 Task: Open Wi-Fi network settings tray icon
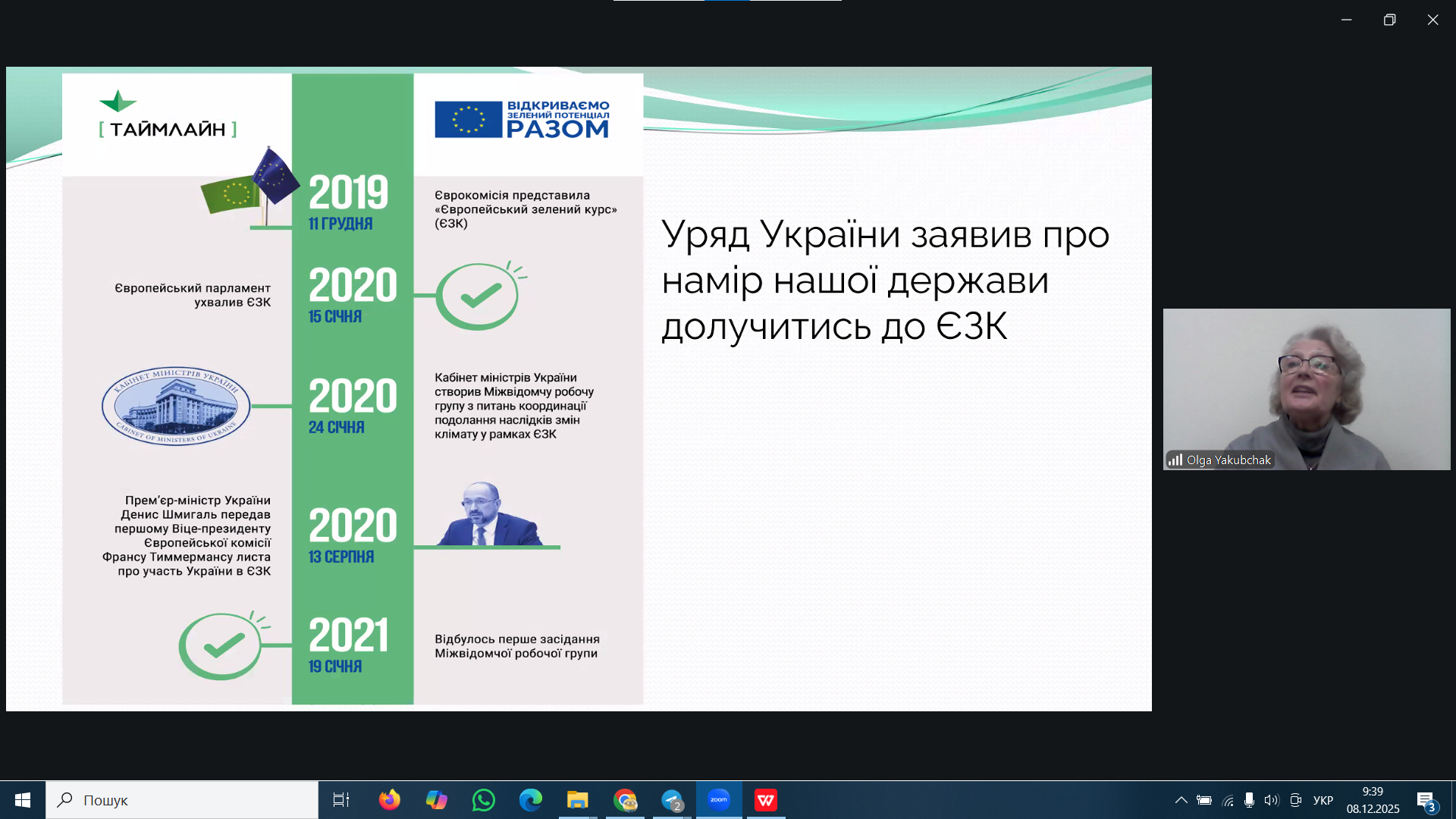point(1228,800)
